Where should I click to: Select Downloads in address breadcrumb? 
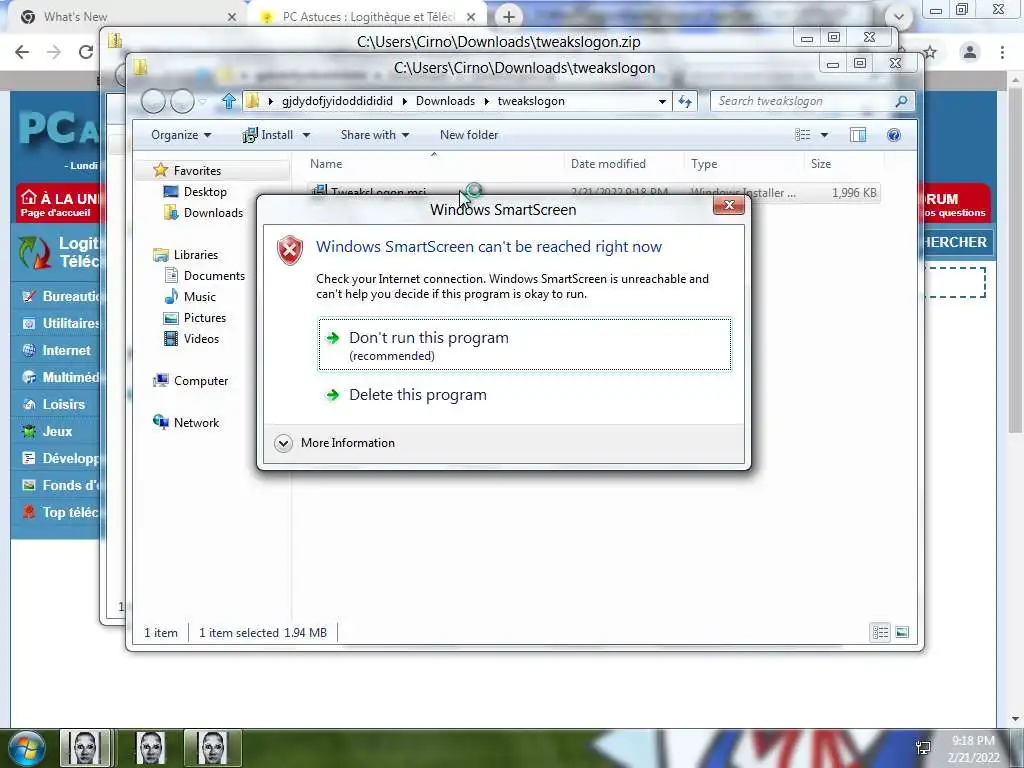click(x=445, y=101)
